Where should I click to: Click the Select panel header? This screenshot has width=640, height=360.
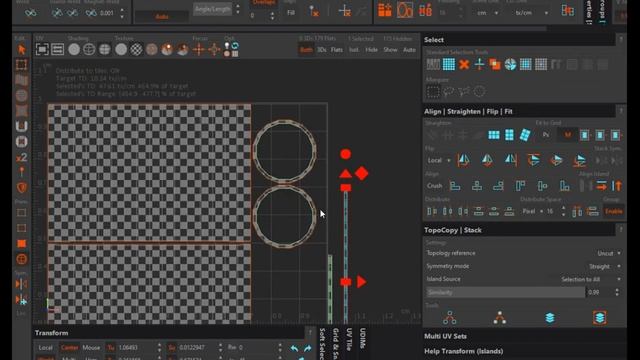point(519,40)
